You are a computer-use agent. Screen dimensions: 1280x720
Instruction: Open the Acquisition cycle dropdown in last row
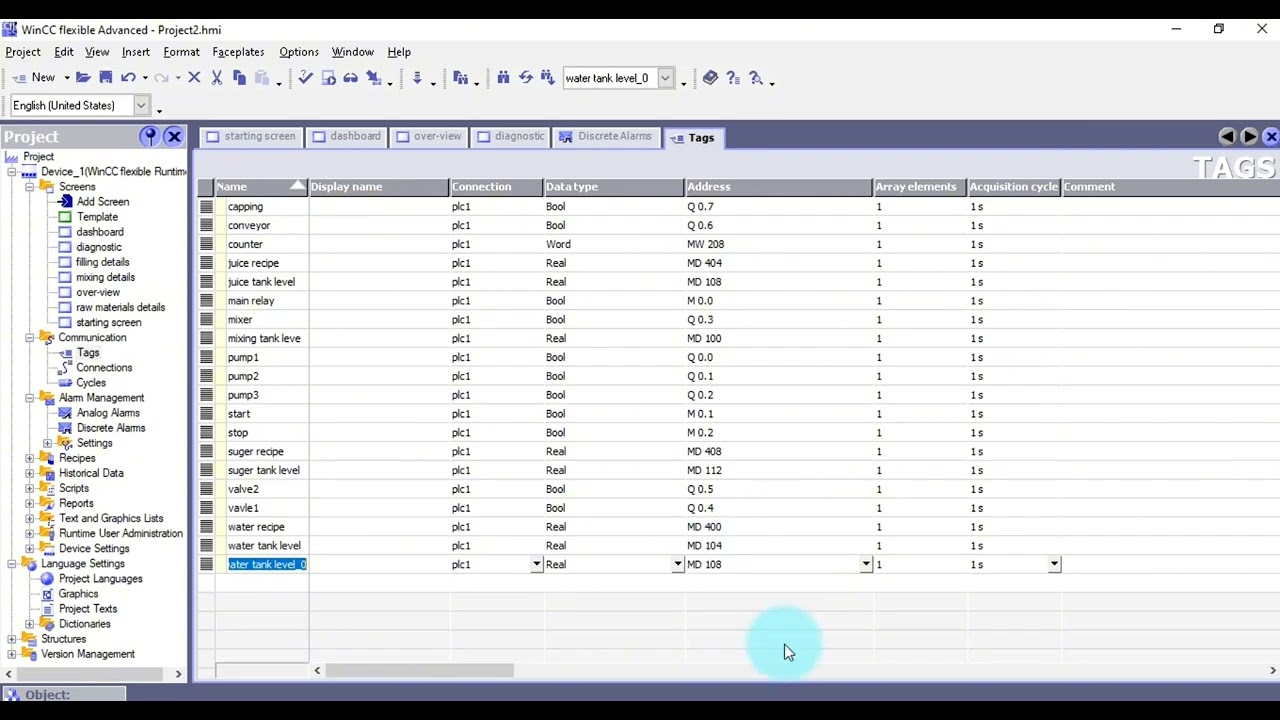click(1054, 565)
